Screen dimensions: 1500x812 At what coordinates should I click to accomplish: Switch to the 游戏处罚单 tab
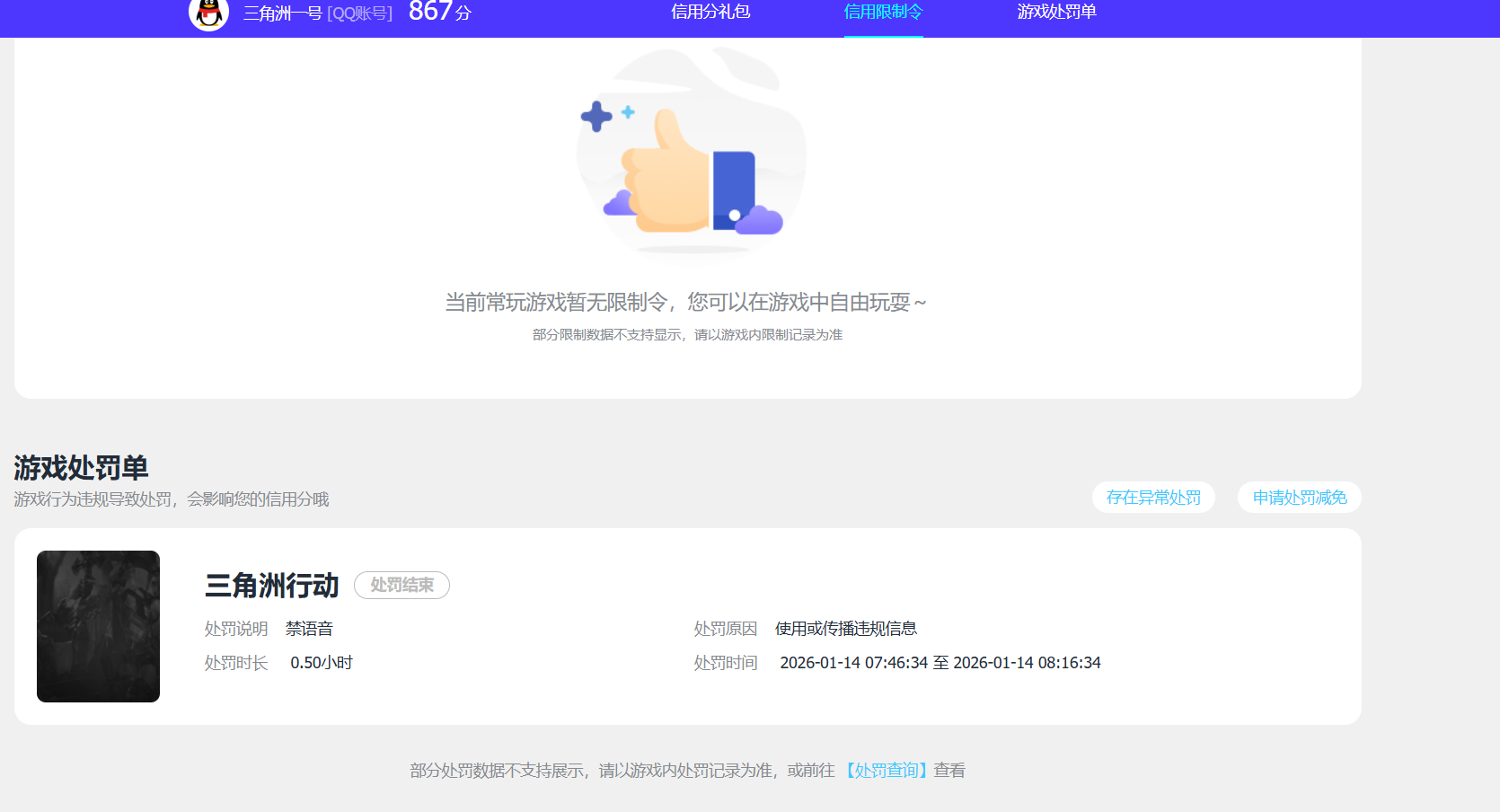click(x=1056, y=12)
